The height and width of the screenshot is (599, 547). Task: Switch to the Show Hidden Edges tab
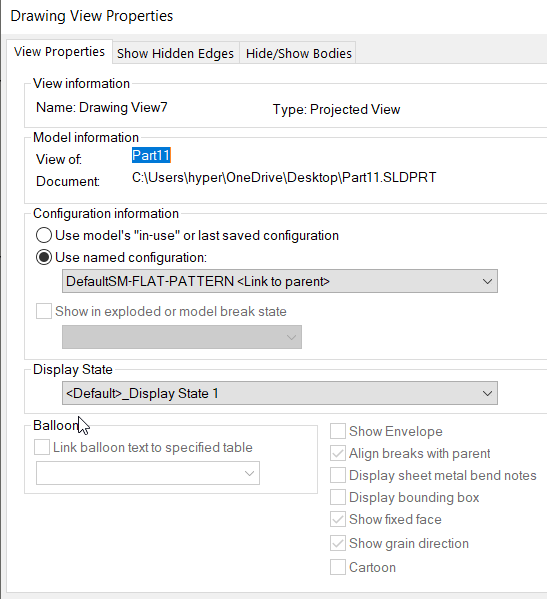point(175,53)
